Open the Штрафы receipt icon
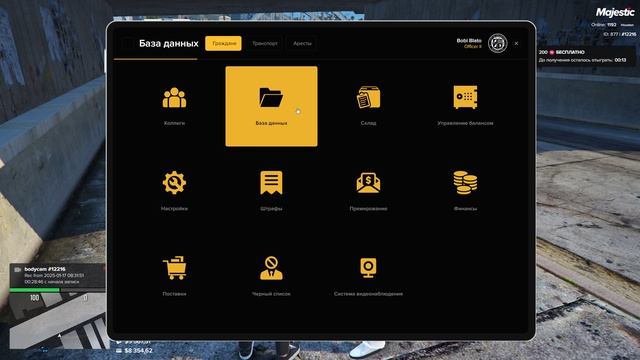This screenshot has height=360, width=640. pyautogui.click(x=271, y=183)
